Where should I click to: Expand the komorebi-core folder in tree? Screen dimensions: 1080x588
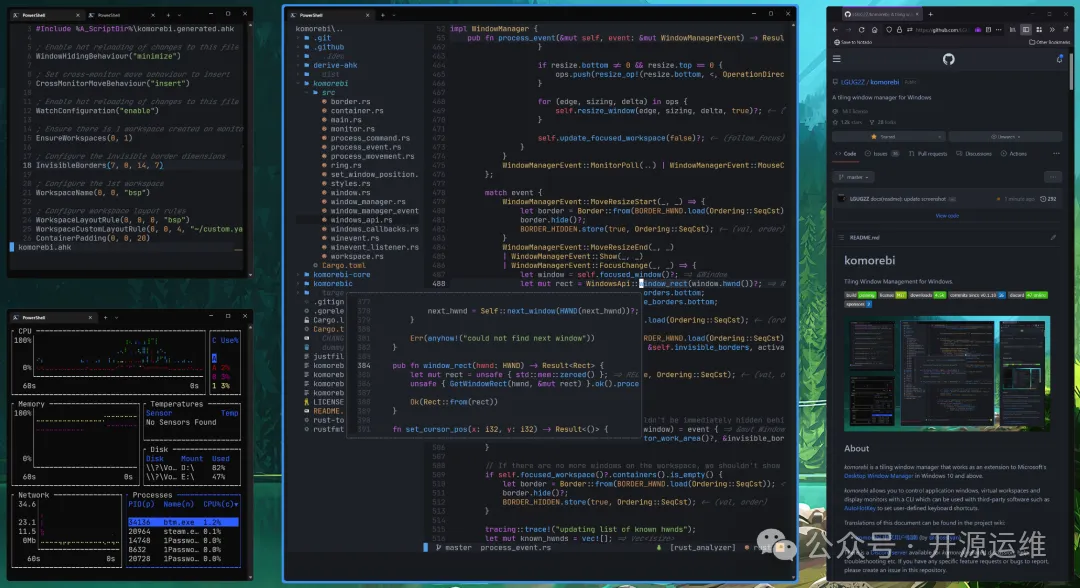click(341, 274)
